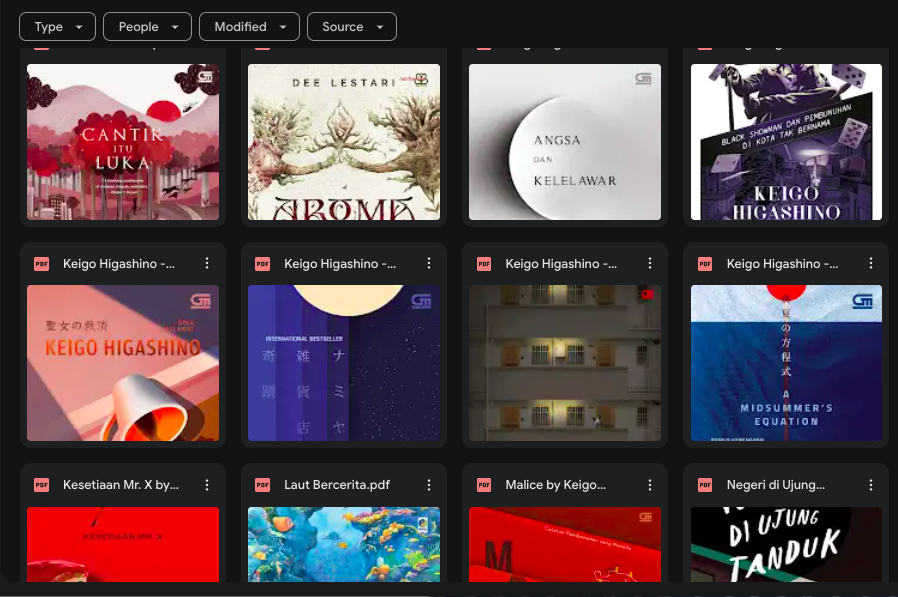Click the PDF icon beside Negeri di Ujung

click(705, 485)
